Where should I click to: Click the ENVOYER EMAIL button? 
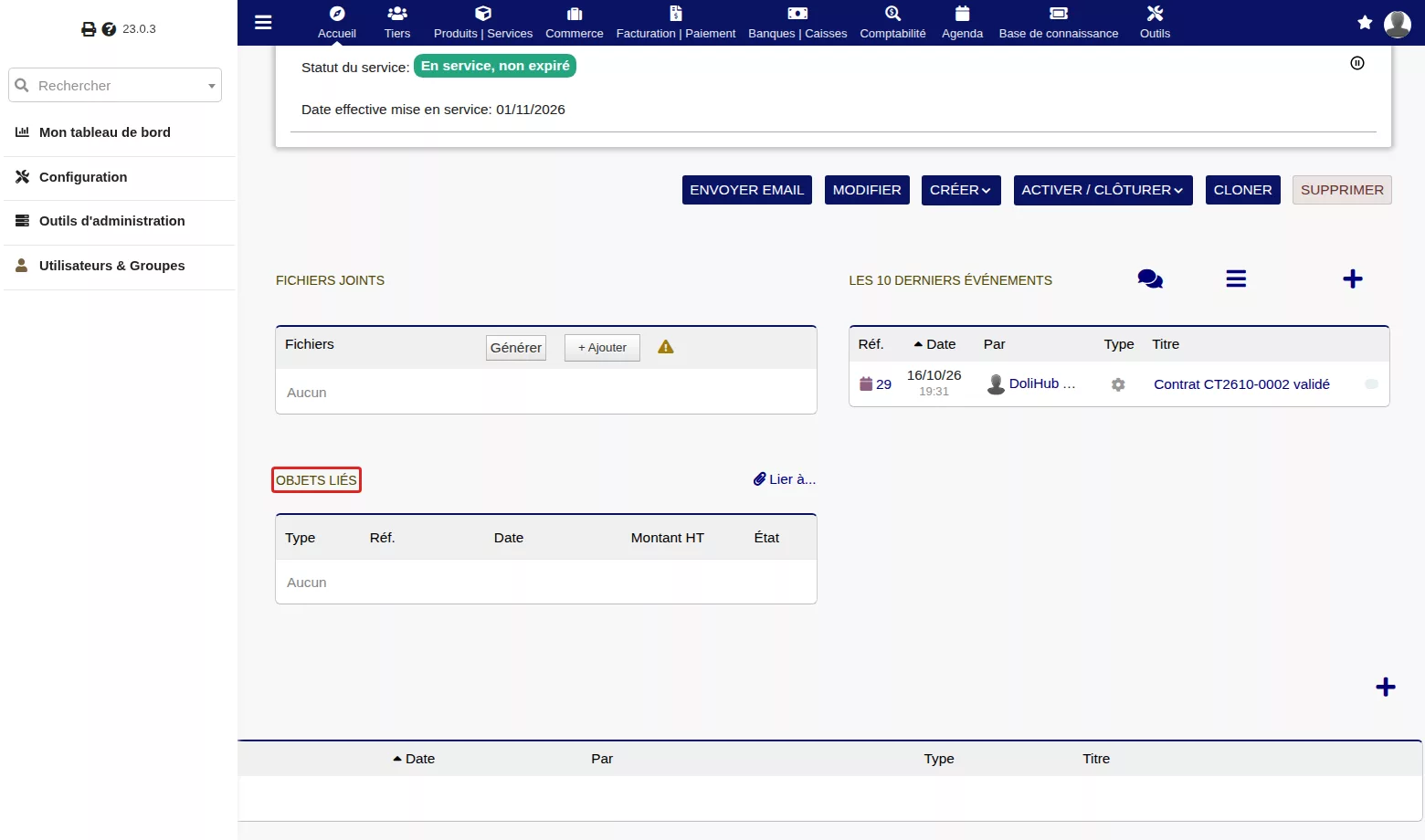pos(747,190)
